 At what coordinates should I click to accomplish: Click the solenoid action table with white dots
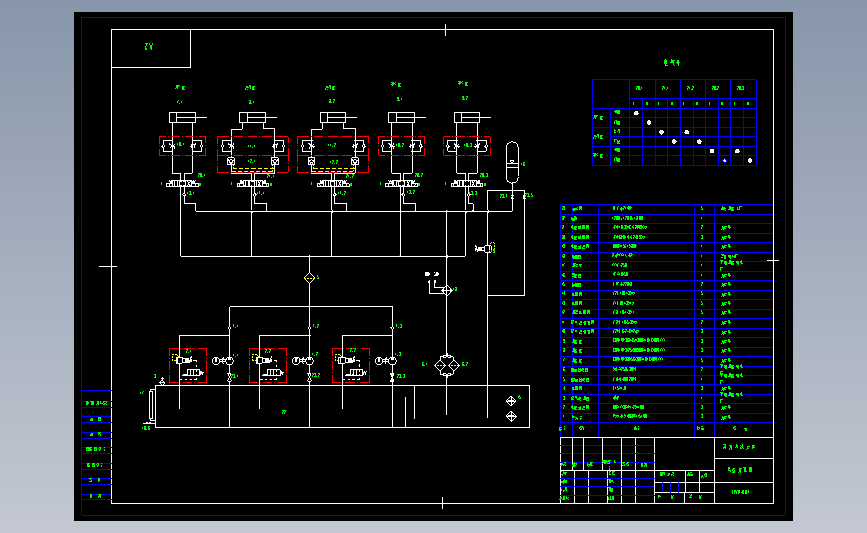tap(674, 122)
